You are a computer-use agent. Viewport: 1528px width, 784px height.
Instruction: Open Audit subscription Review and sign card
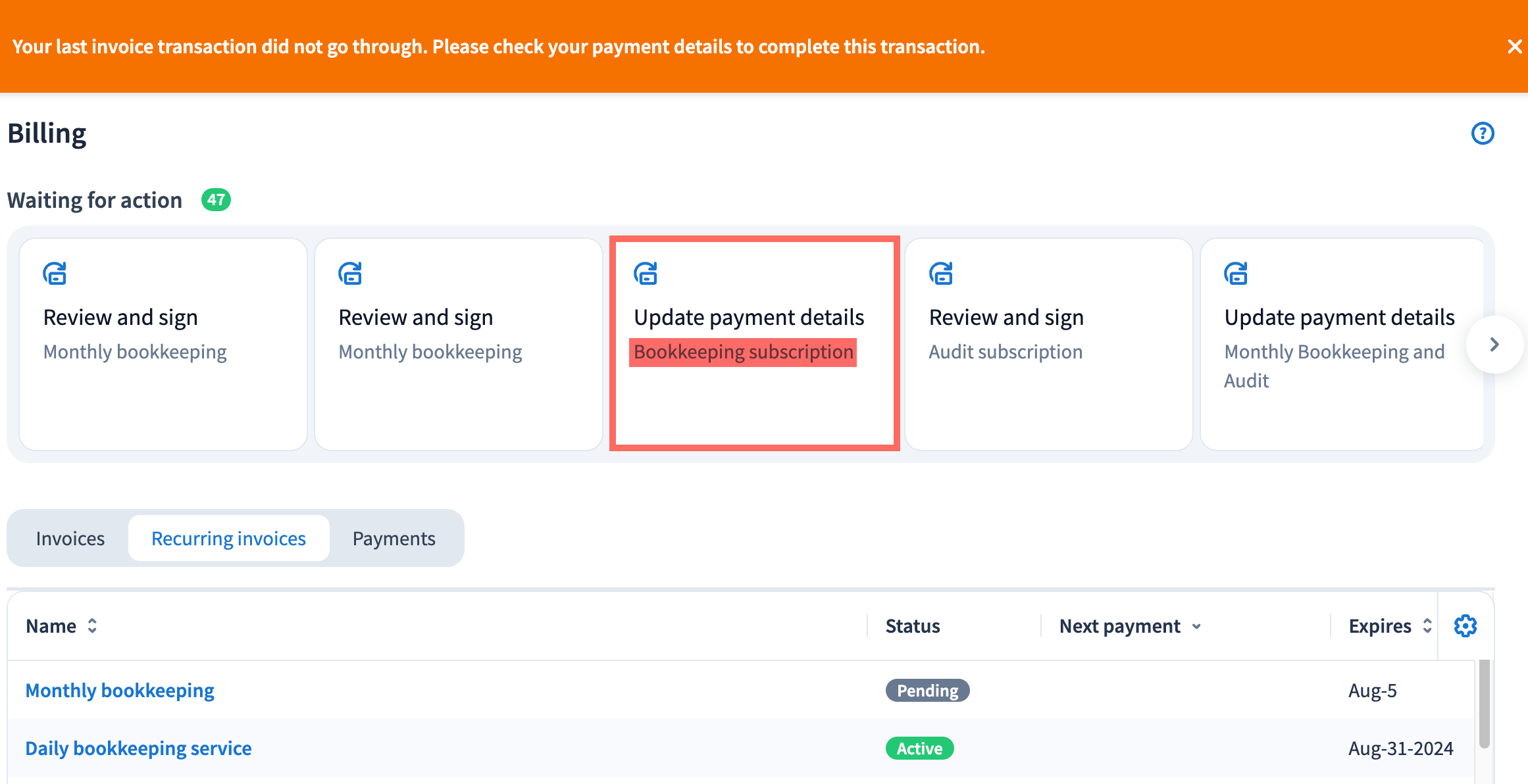(x=1048, y=343)
